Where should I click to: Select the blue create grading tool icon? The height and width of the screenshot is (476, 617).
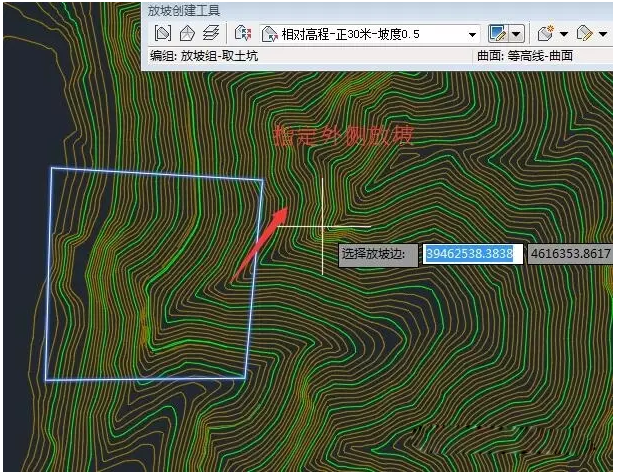497,34
